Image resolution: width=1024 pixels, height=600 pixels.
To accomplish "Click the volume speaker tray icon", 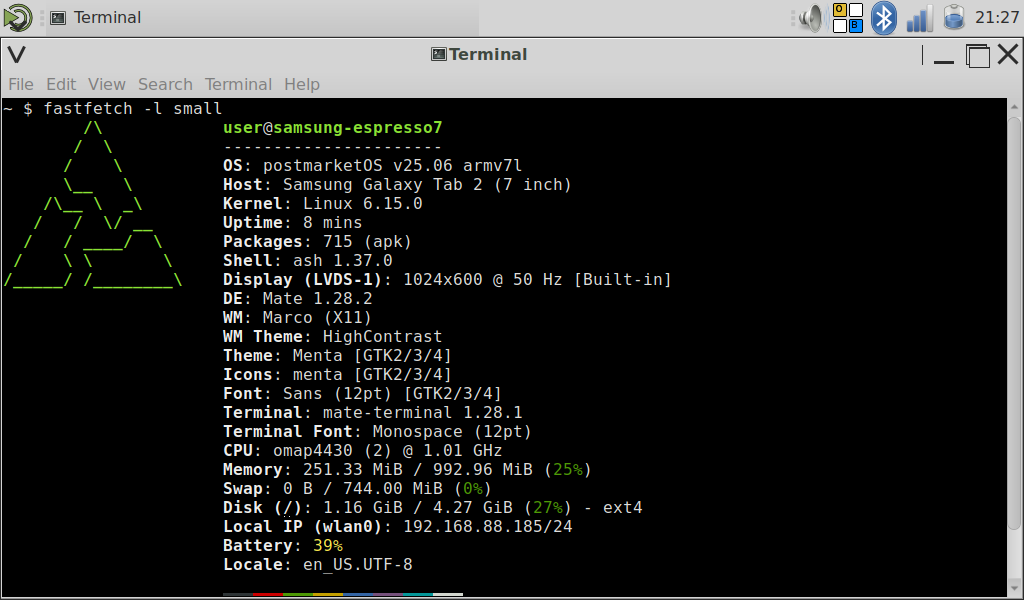I will coord(810,18).
